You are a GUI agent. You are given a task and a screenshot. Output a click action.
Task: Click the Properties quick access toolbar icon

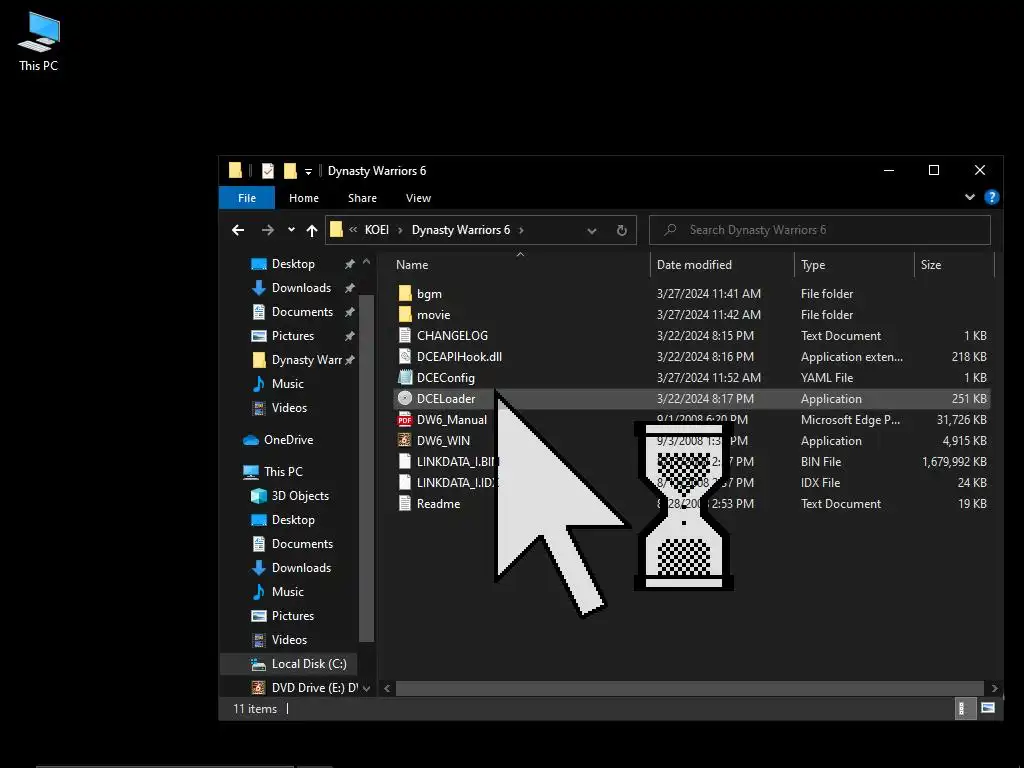268,171
